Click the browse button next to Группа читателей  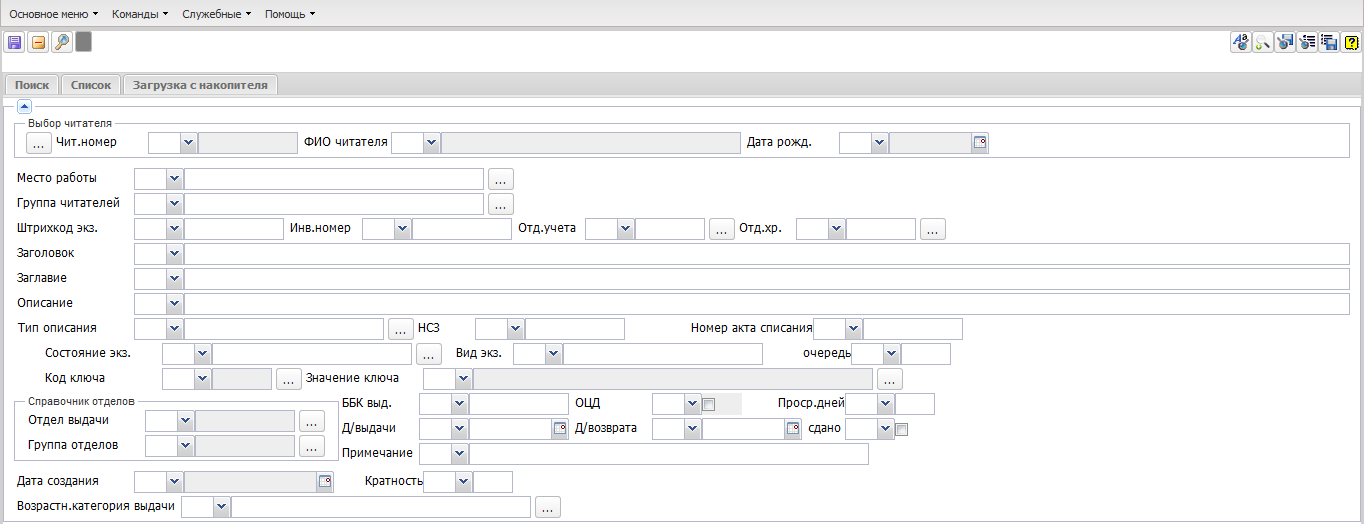[x=501, y=204]
